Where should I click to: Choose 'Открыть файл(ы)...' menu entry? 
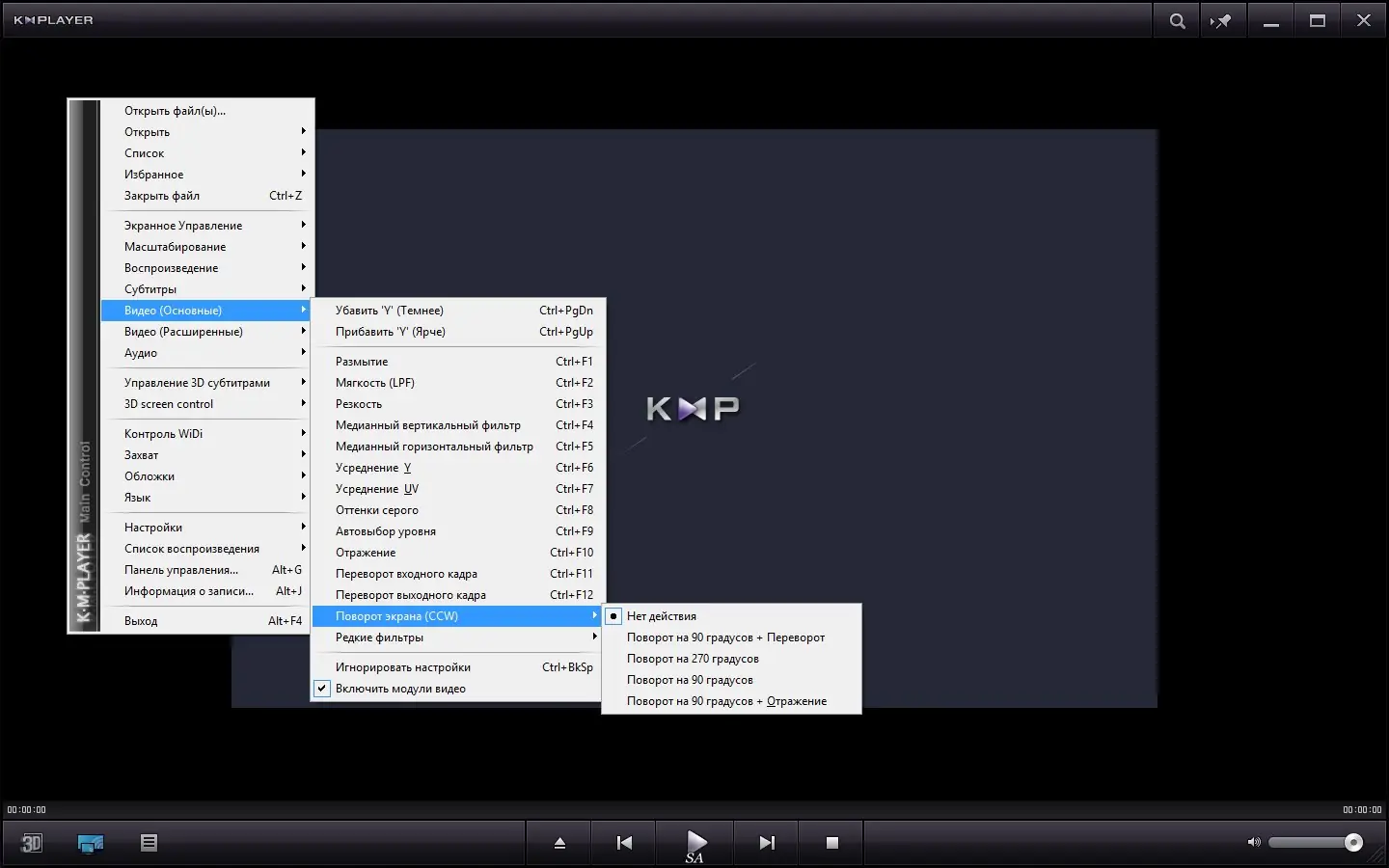205,111
